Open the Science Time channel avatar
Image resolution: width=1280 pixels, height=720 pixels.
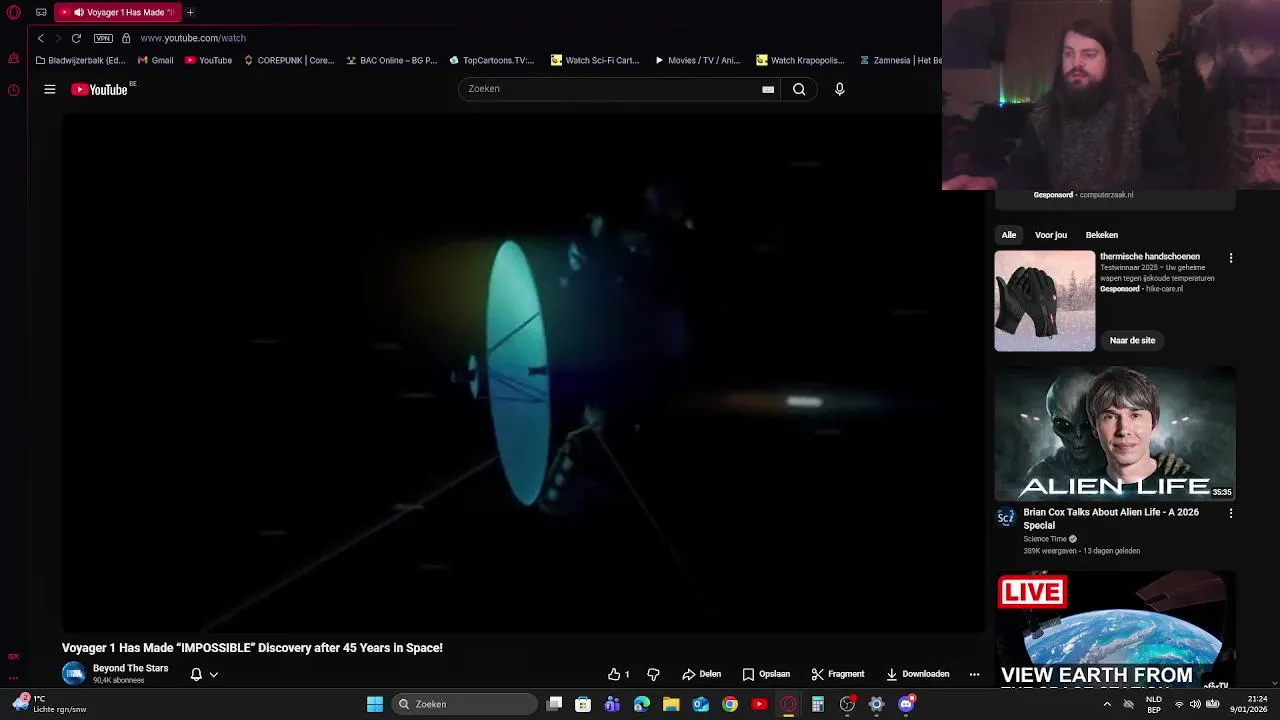[x=1006, y=517]
